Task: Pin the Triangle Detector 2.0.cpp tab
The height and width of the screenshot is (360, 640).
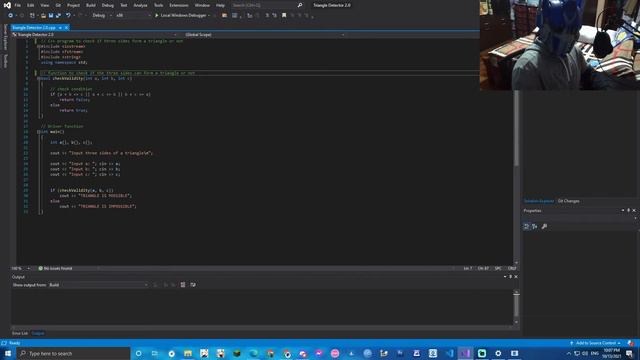Action: click(60, 28)
